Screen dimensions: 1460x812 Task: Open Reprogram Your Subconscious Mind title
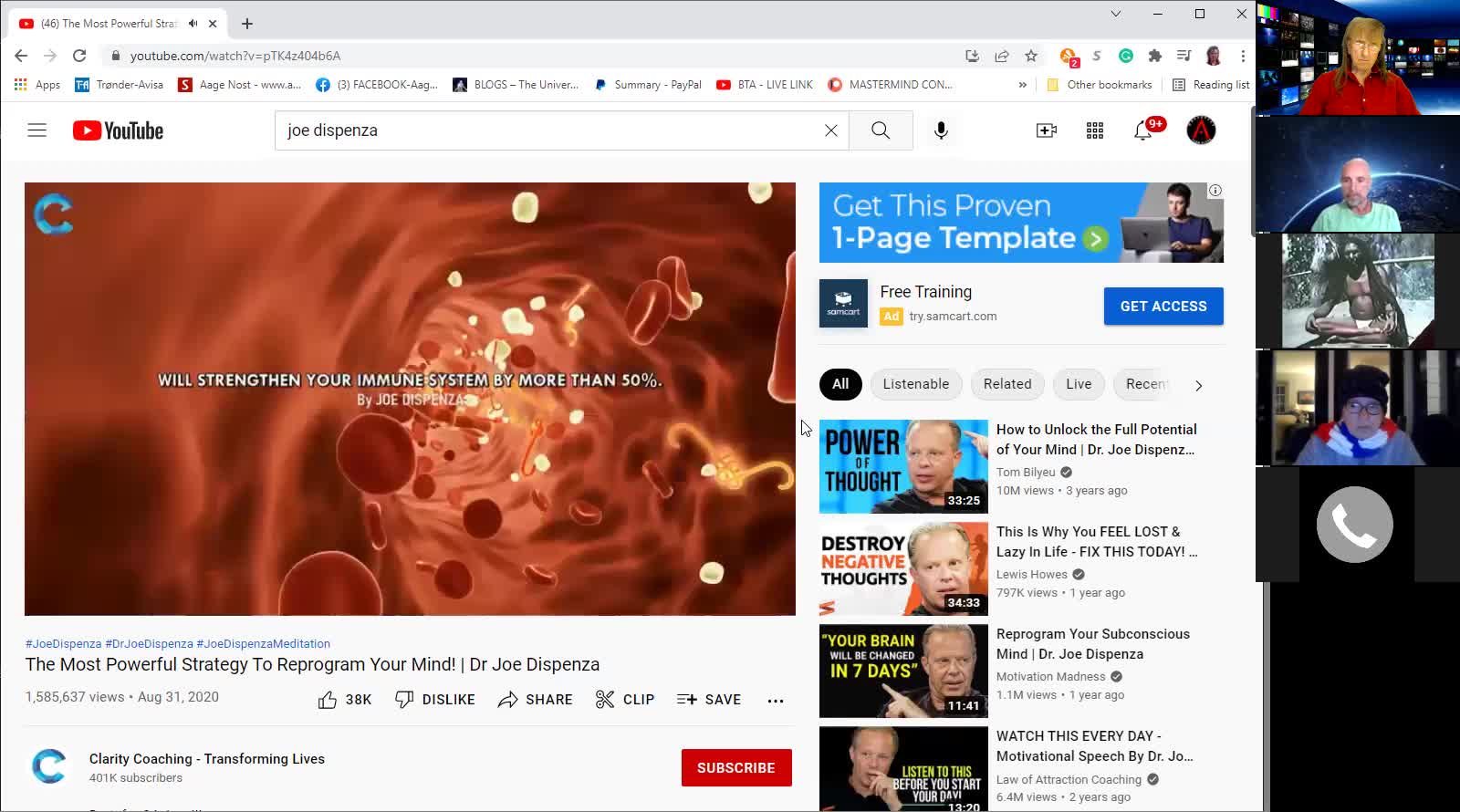tap(1093, 644)
